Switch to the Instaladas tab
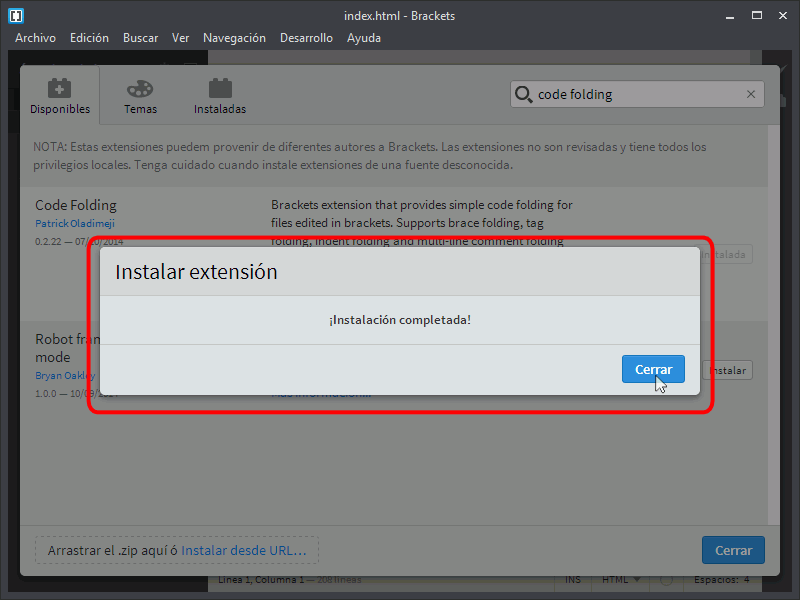Screen dimensions: 800x600 click(x=220, y=96)
